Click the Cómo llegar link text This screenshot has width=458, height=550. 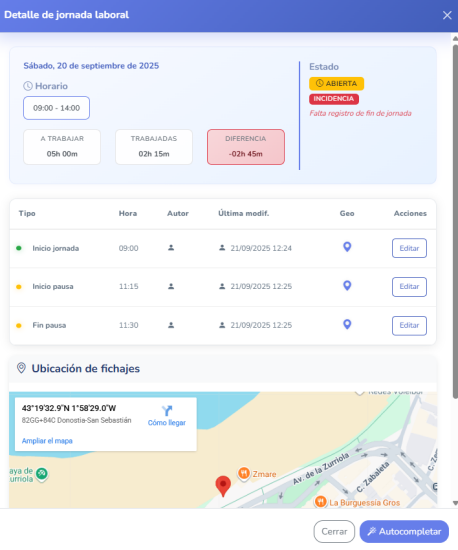point(167,423)
